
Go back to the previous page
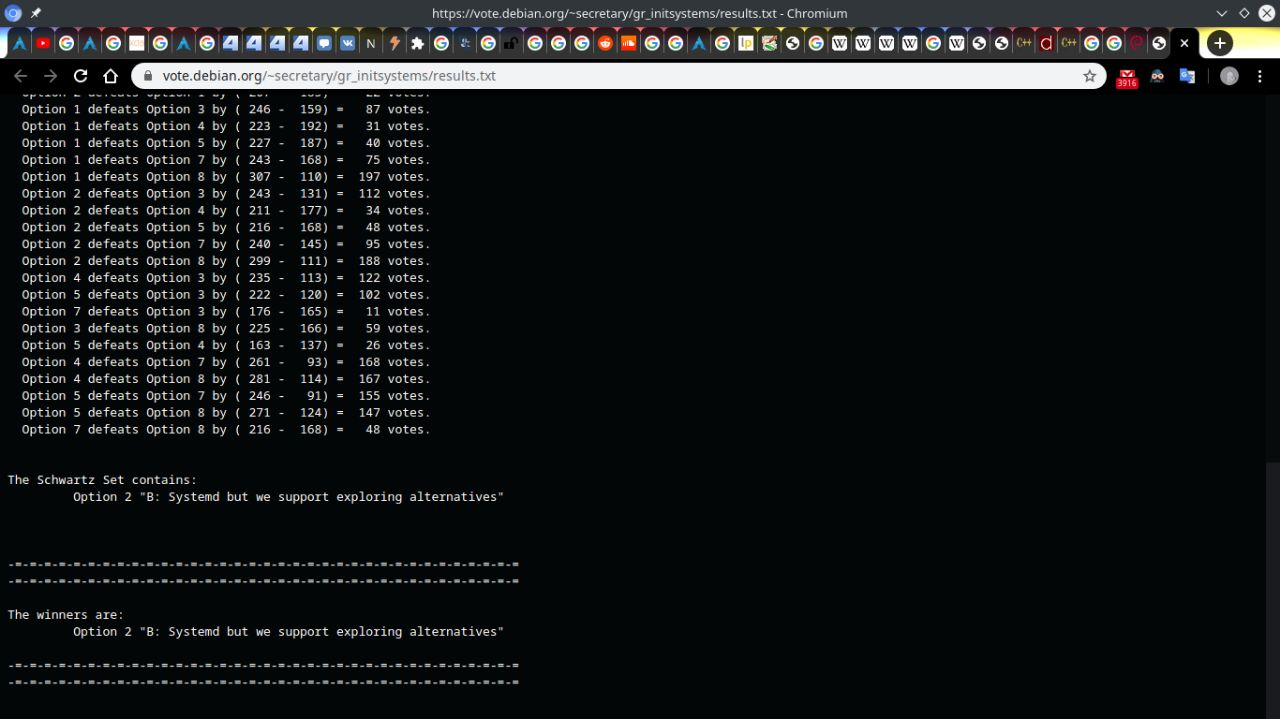20,76
